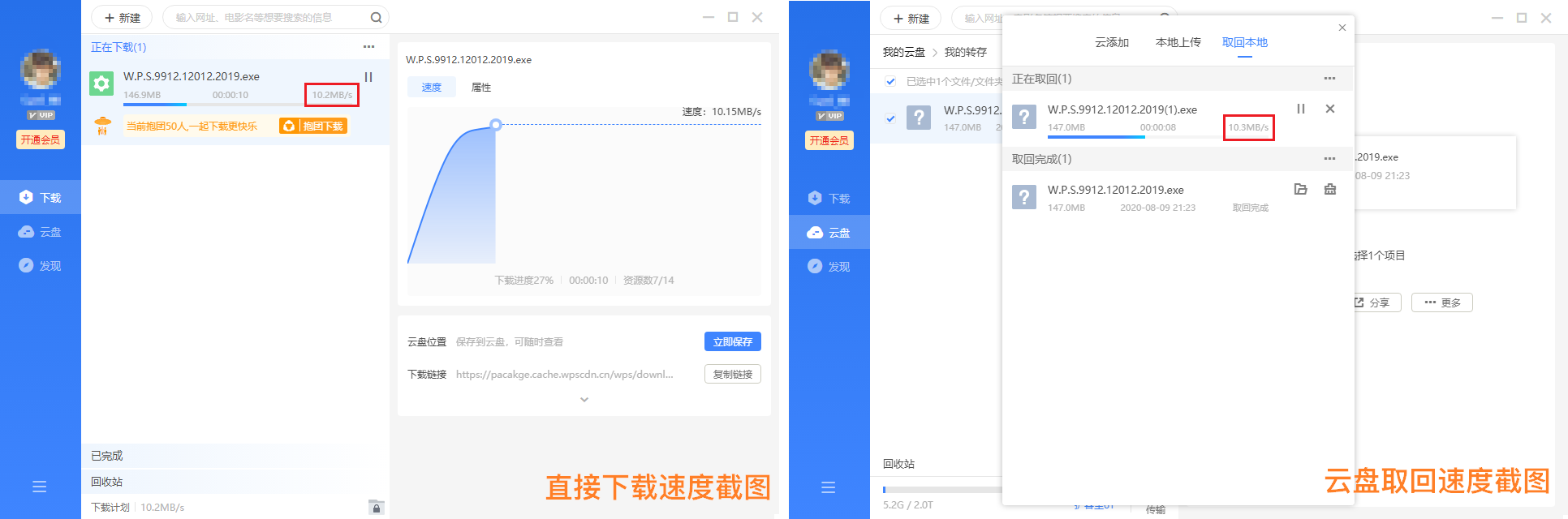Open more options for 正在下载(1)

pos(368,47)
